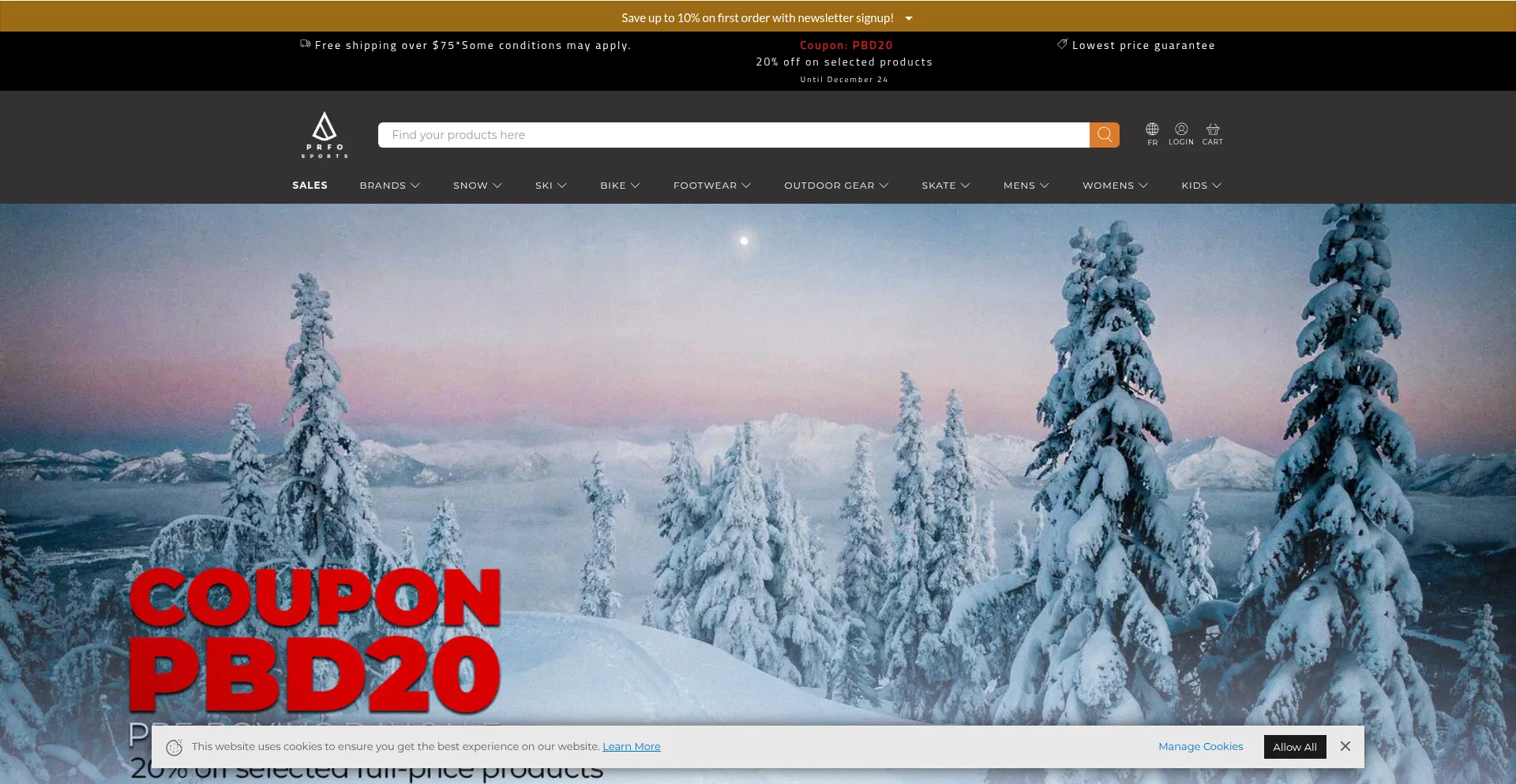Expand the newsletter signup banner arrow
1516x784 pixels.
(908, 17)
